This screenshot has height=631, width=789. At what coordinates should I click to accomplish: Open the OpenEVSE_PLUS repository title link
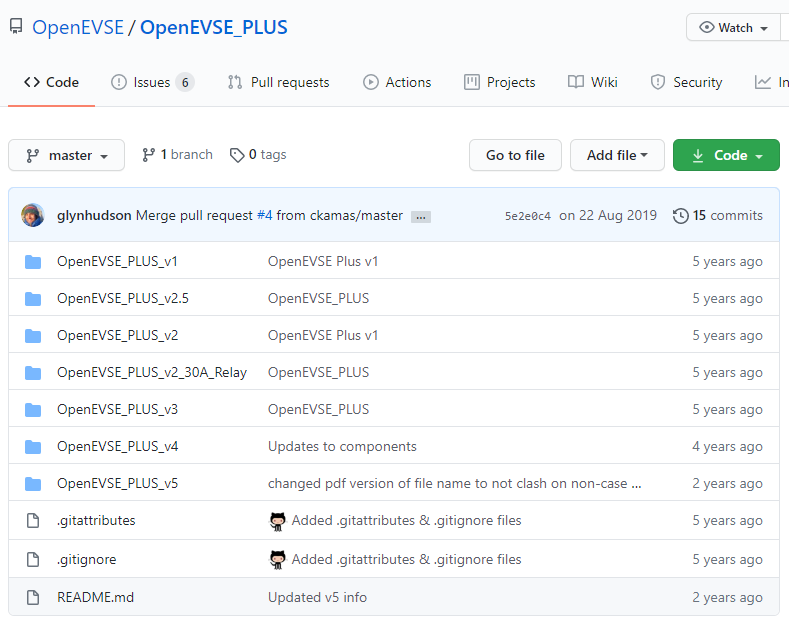coord(214,27)
